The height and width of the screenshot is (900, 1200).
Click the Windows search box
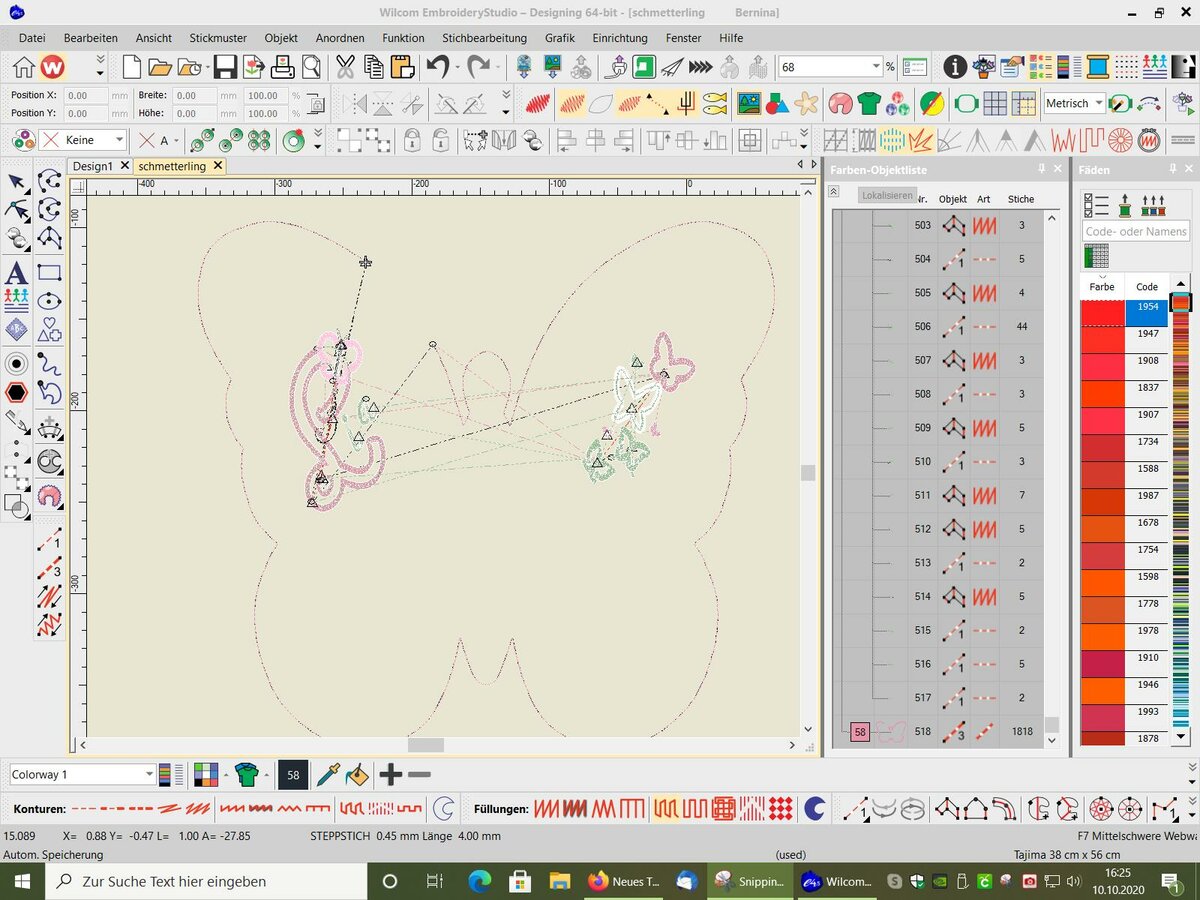click(206, 881)
